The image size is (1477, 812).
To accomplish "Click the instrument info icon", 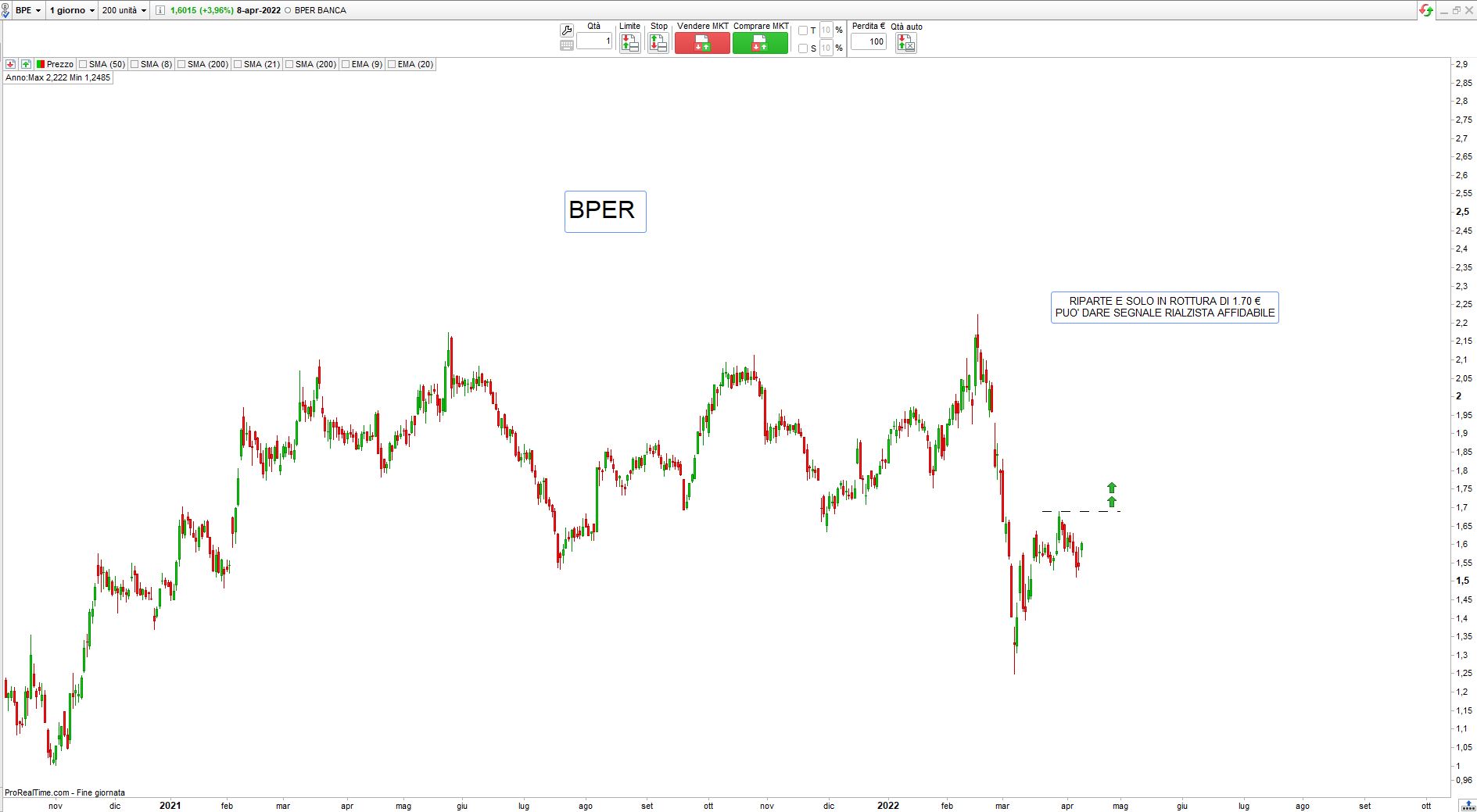I will 160,10.
